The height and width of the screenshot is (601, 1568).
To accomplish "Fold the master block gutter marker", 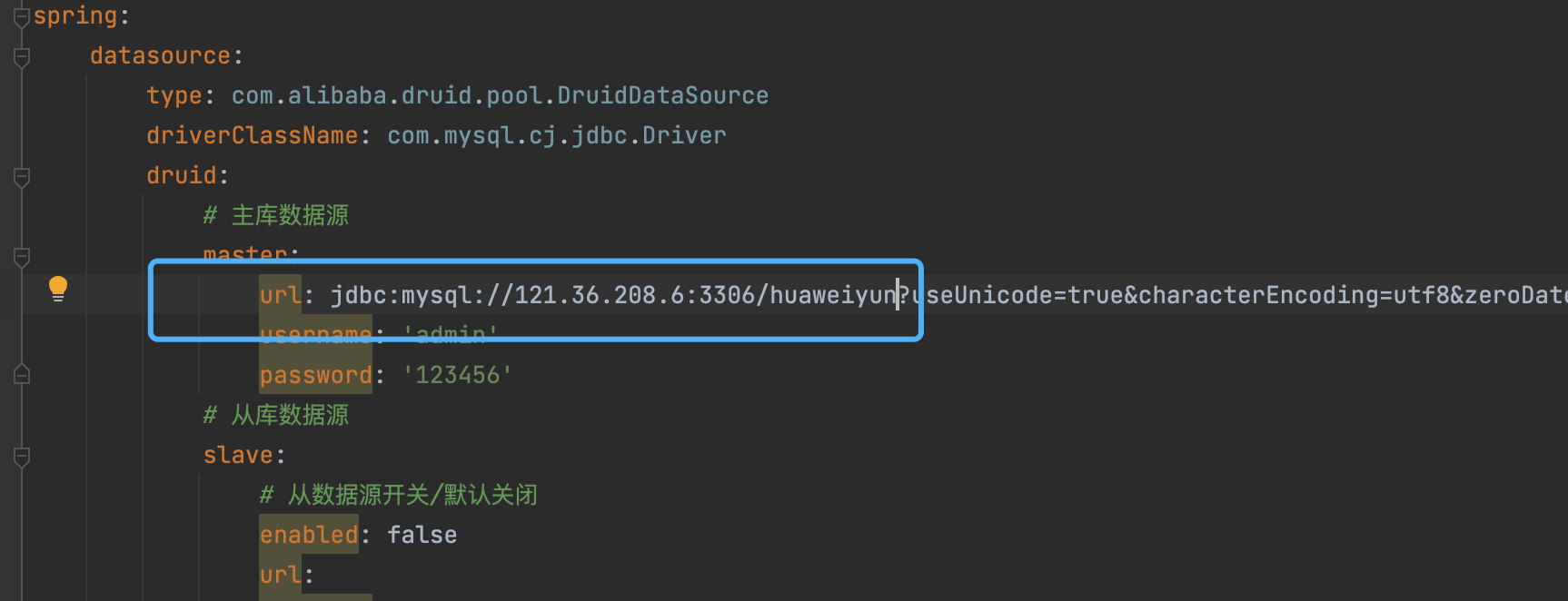I will coord(23,256).
